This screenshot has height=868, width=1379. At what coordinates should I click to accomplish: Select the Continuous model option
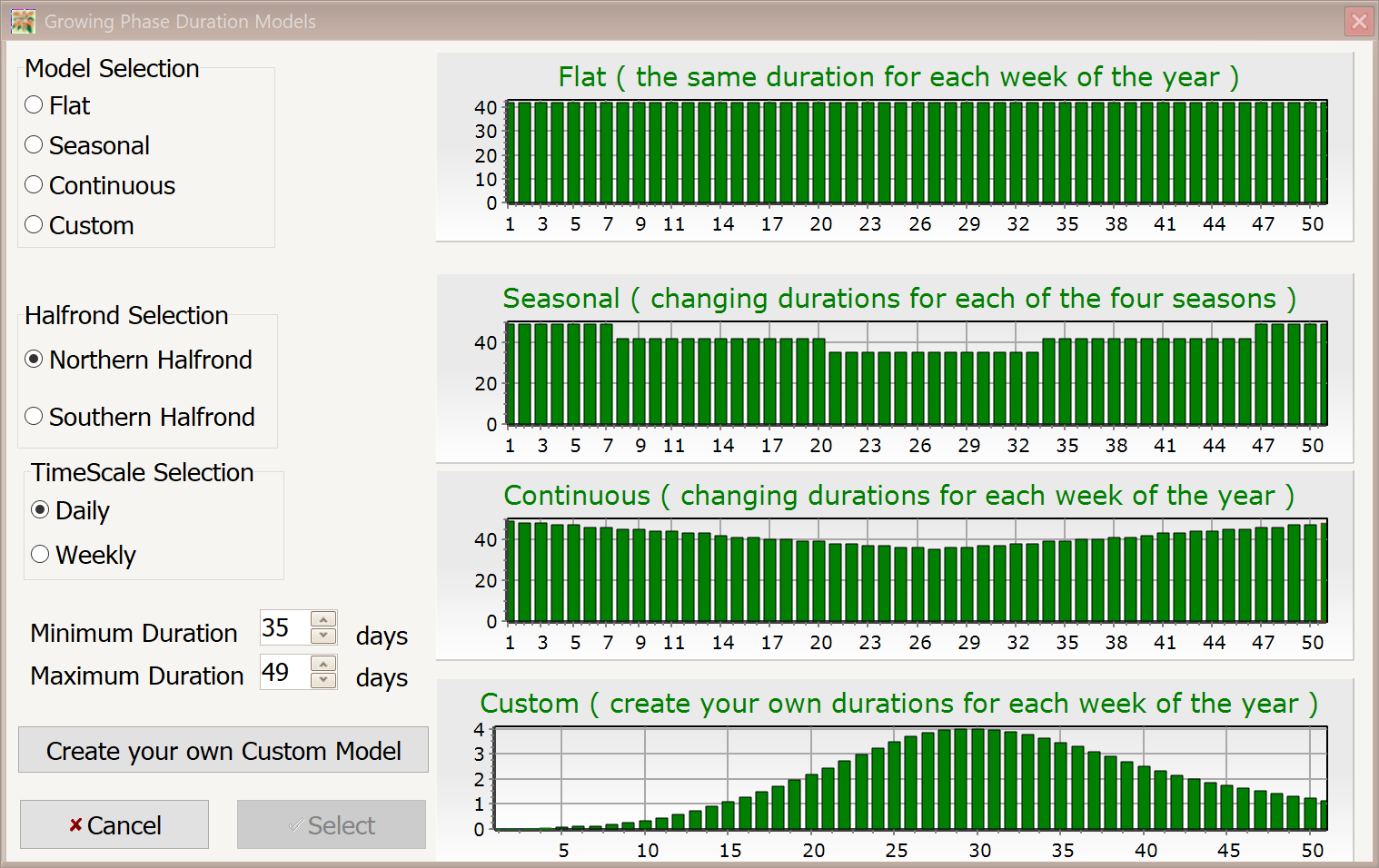pos(34,184)
